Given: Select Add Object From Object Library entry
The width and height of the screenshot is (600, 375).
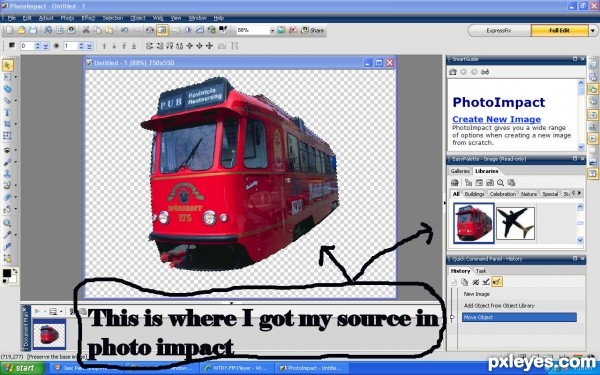Looking at the screenshot, I should tap(499, 306).
